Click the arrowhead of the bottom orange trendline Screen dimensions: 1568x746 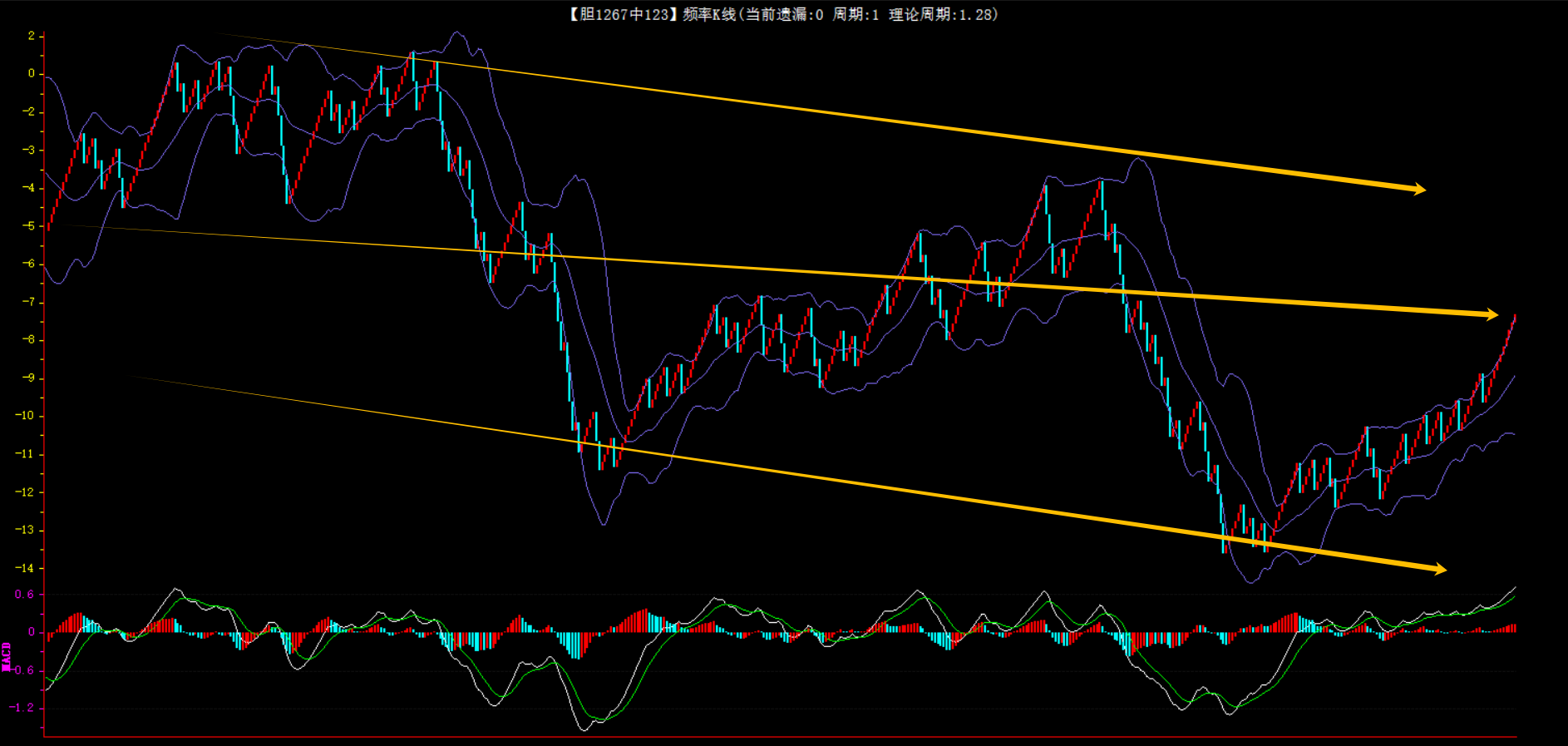click(1440, 569)
